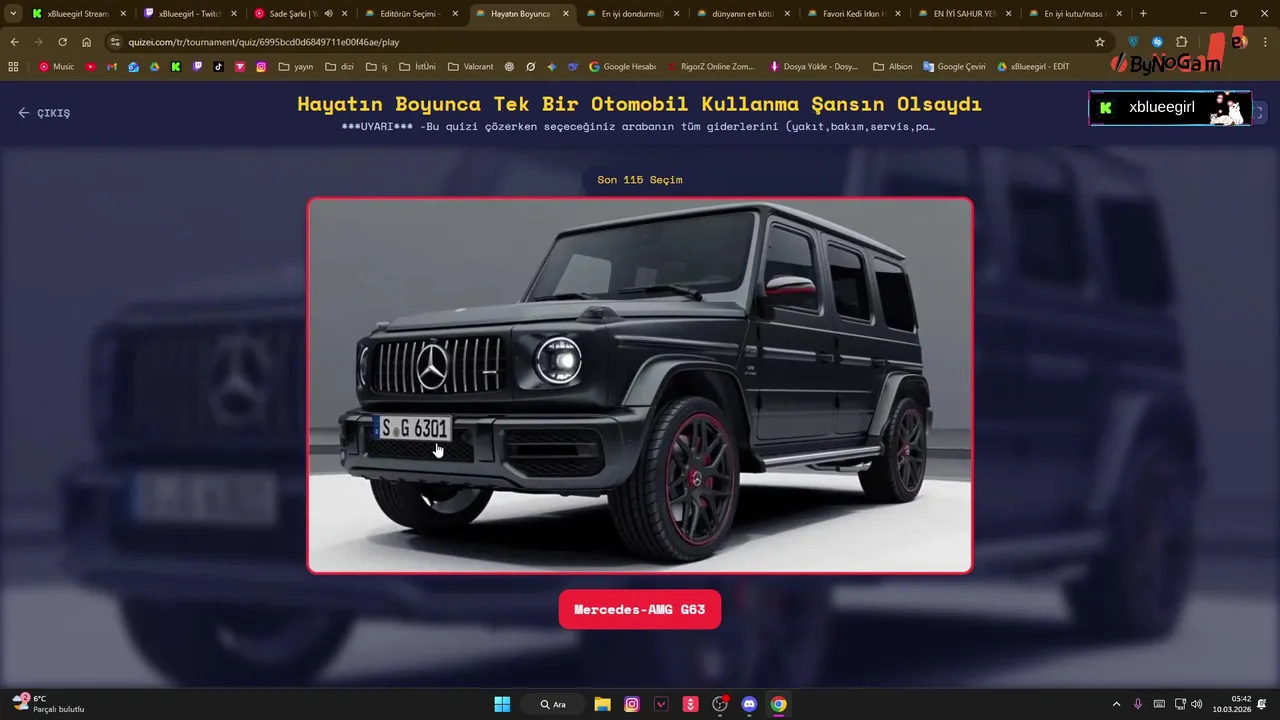Bookmark this page with the star
The height and width of the screenshot is (720, 1280).
(1100, 42)
